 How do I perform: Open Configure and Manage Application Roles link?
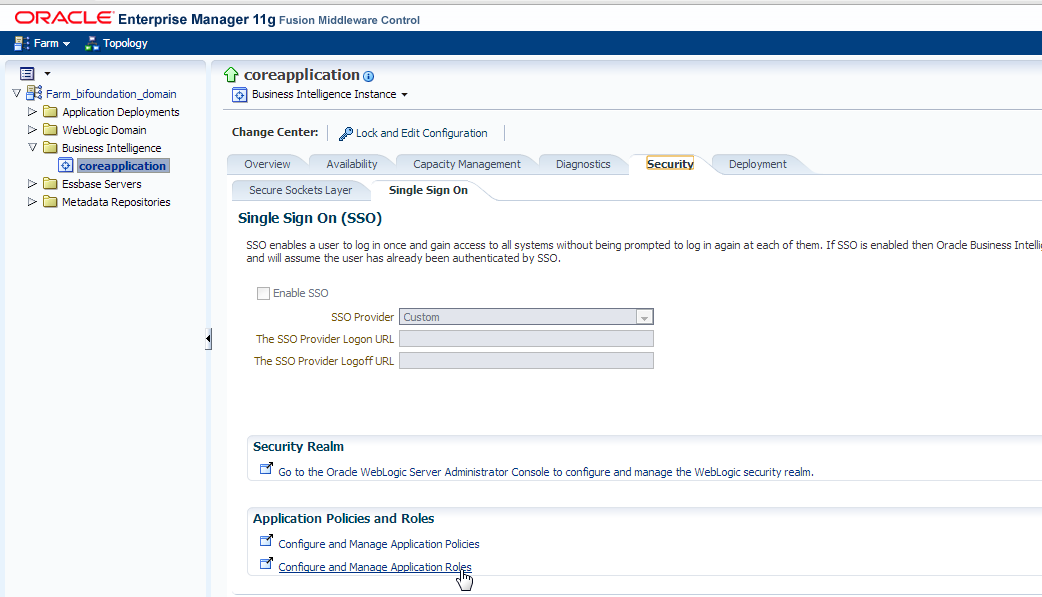click(375, 567)
